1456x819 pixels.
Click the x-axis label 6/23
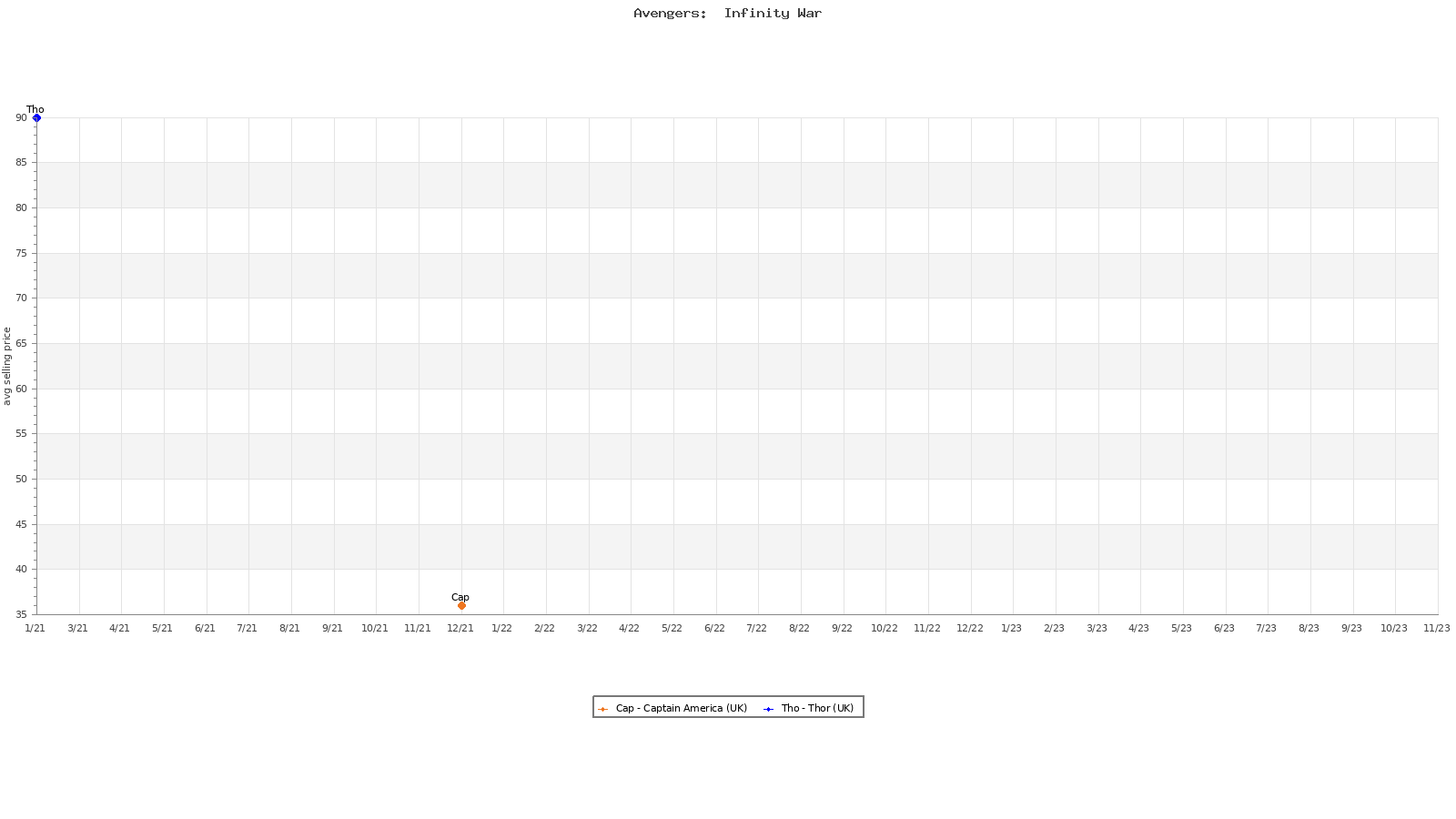pos(1224,628)
